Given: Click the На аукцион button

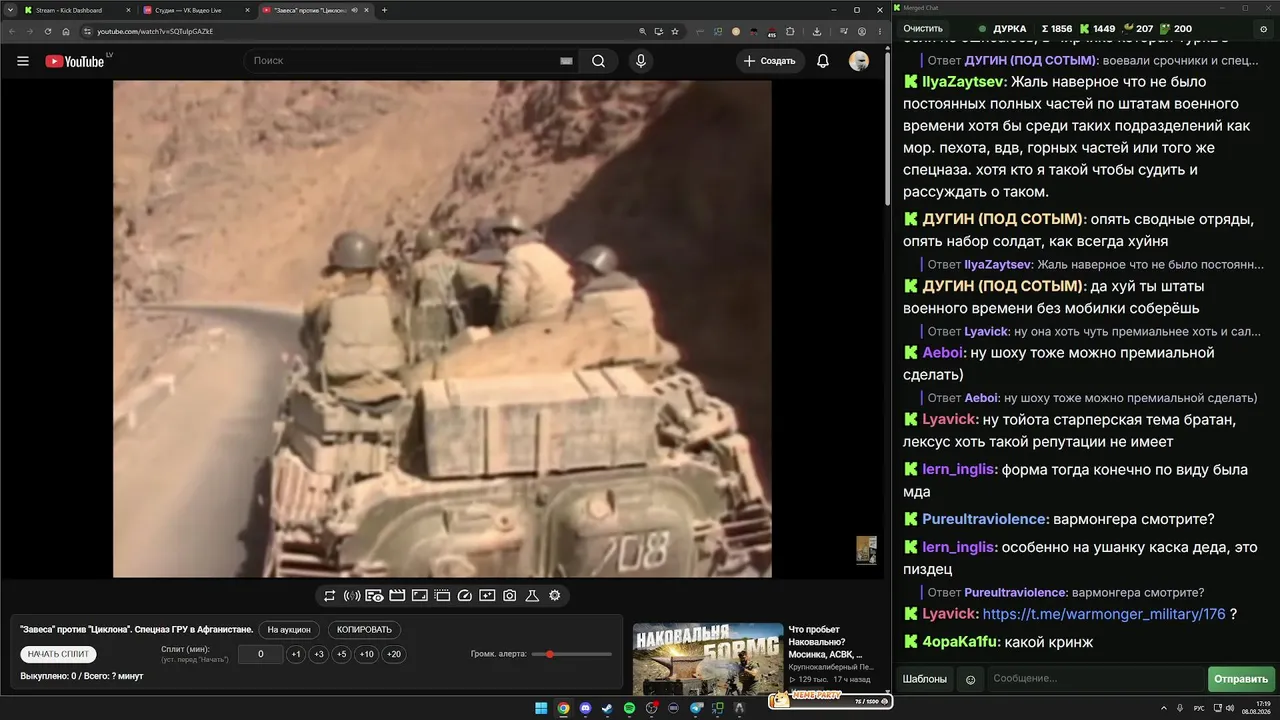Looking at the screenshot, I should (x=290, y=630).
